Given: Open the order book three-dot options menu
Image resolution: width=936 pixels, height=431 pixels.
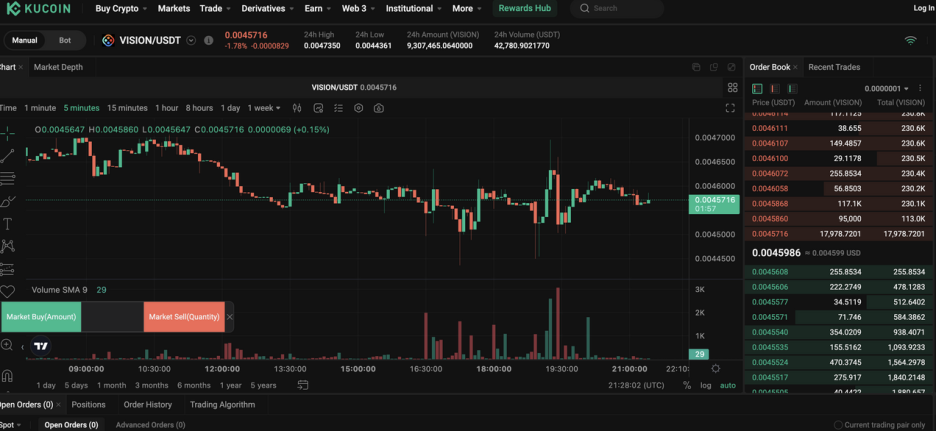Looking at the screenshot, I should tap(920, 88).
